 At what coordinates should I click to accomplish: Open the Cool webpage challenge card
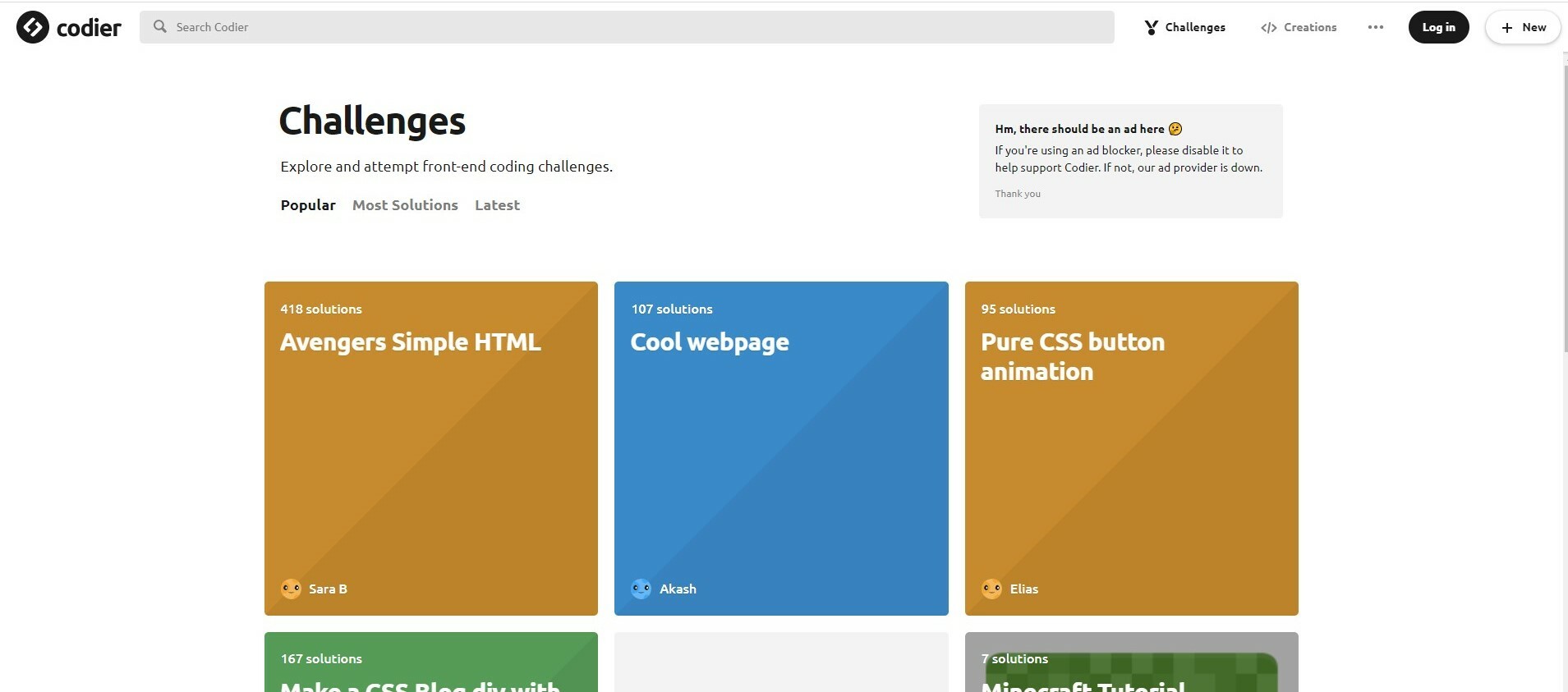pyautogui.click(x=781, y=448)
